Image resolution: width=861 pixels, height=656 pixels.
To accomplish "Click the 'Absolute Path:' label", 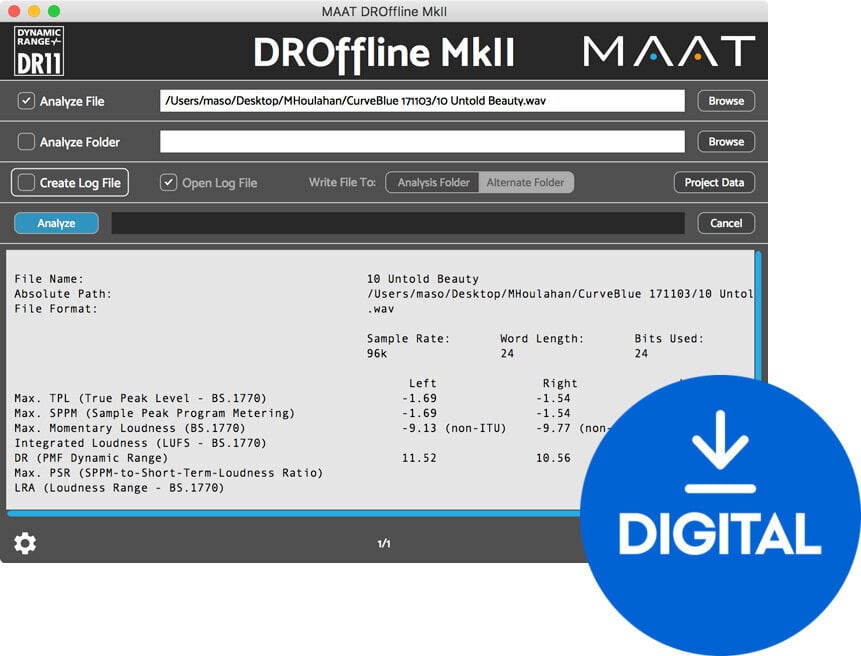I will tap(63, 294).
